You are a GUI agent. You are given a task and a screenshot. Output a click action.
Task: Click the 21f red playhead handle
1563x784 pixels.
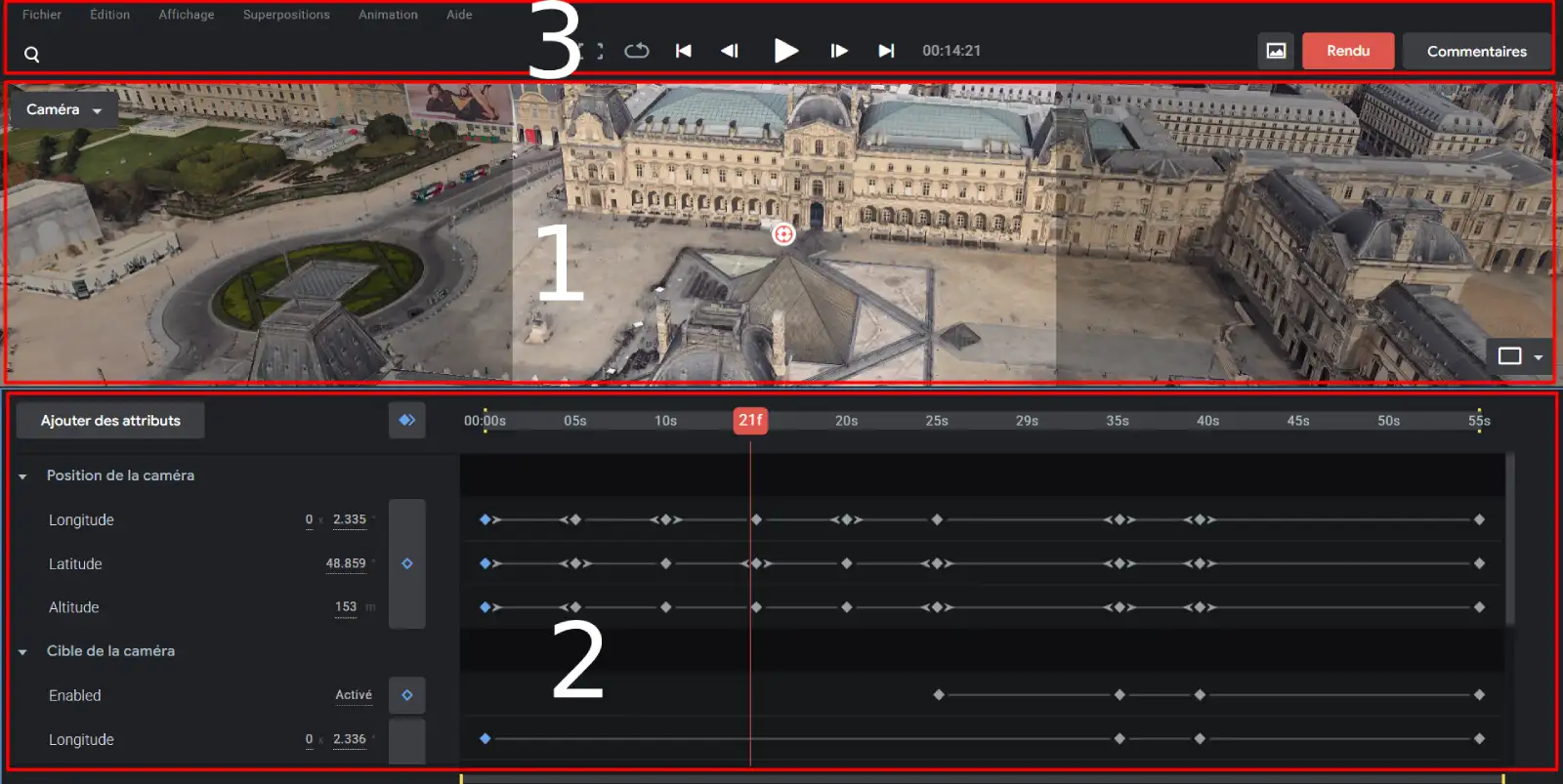[750, 421]
